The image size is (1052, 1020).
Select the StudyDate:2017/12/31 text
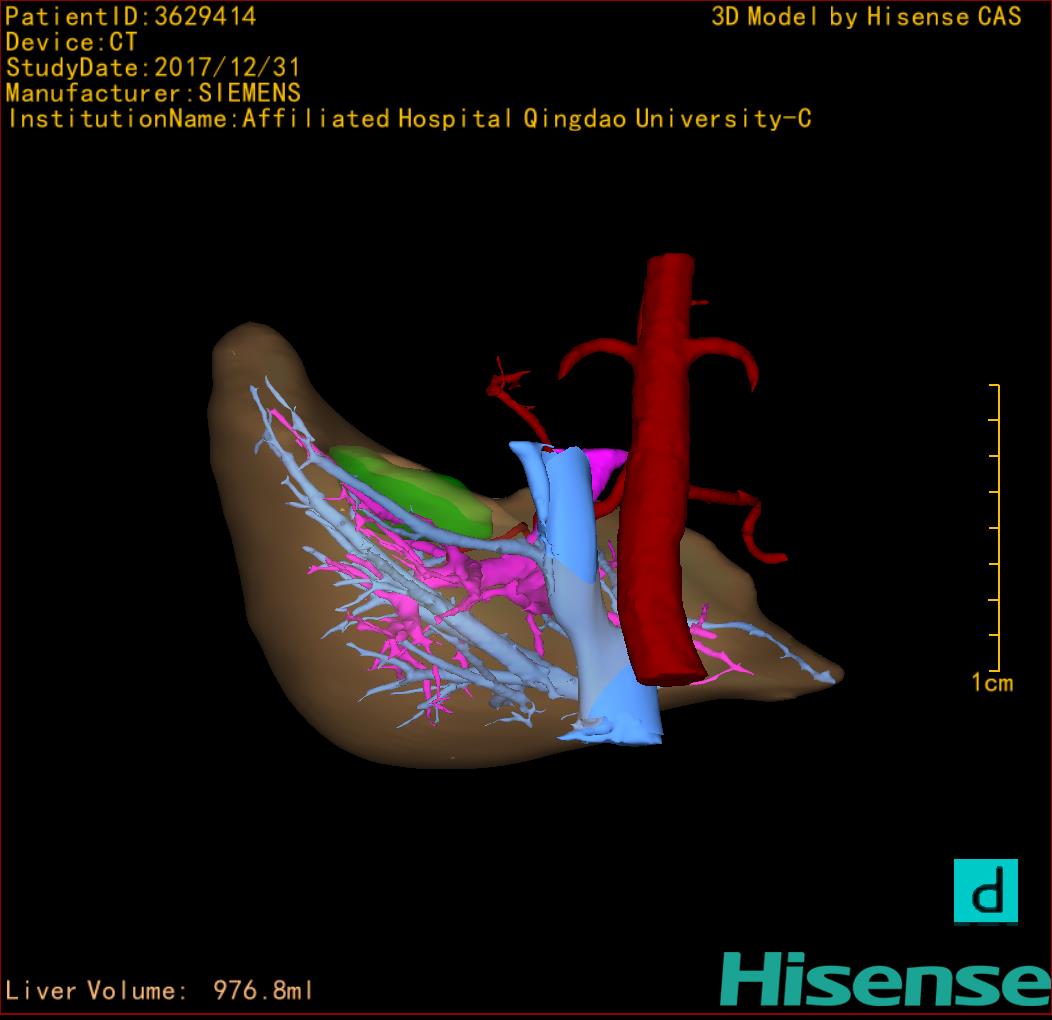click(x=153, y=68)
